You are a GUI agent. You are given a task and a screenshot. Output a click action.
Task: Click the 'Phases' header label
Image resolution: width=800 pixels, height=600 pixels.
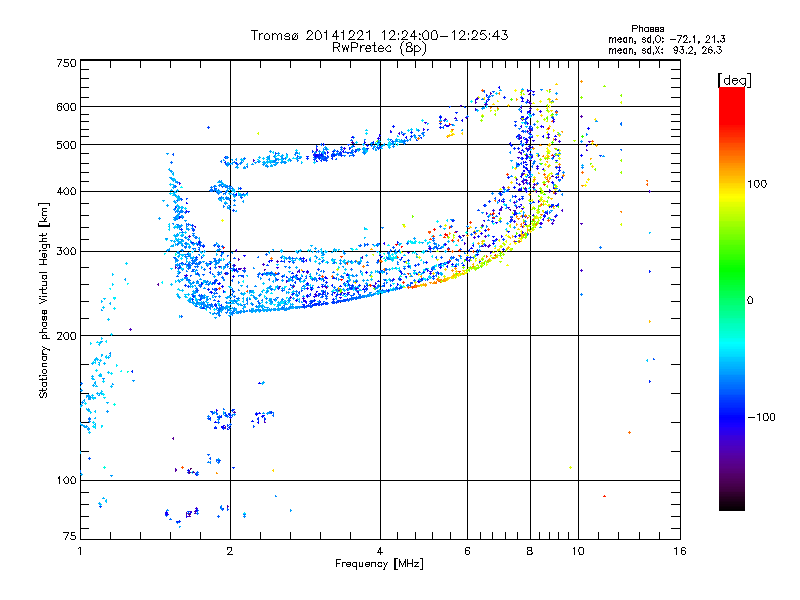[x=647, y=29]
